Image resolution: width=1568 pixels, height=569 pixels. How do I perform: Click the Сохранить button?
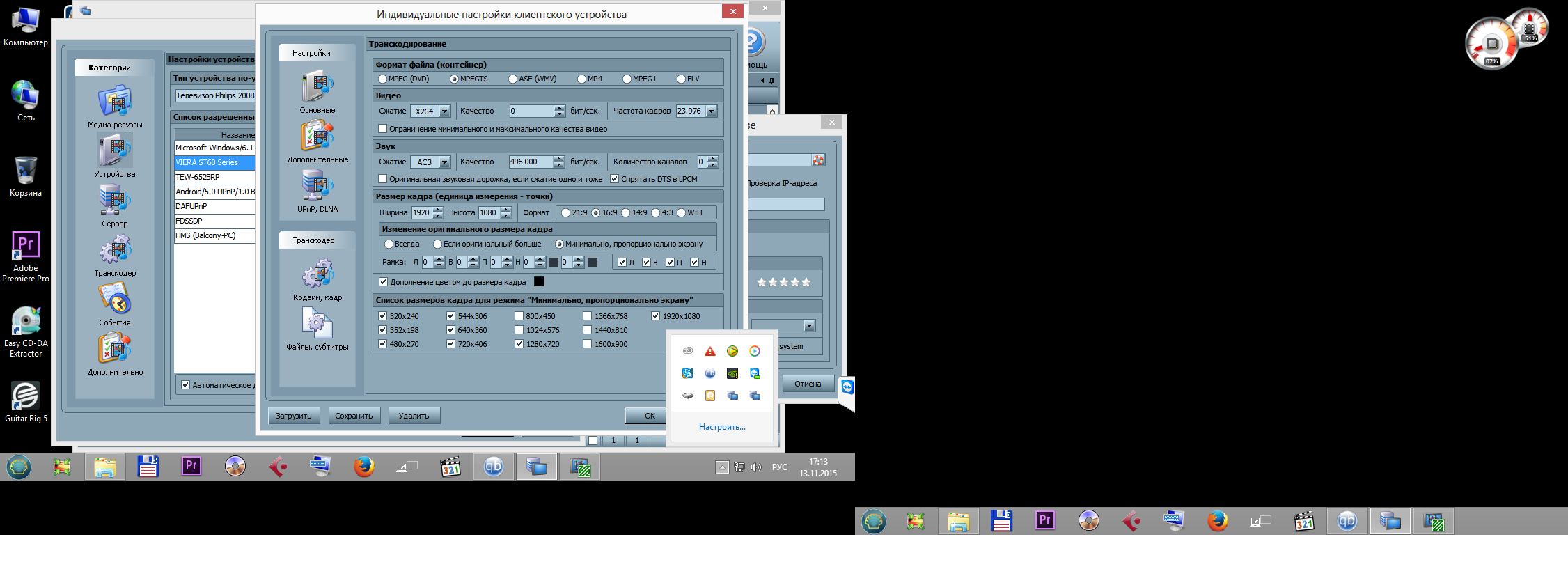pyautogui.click(x=354, y=416)
